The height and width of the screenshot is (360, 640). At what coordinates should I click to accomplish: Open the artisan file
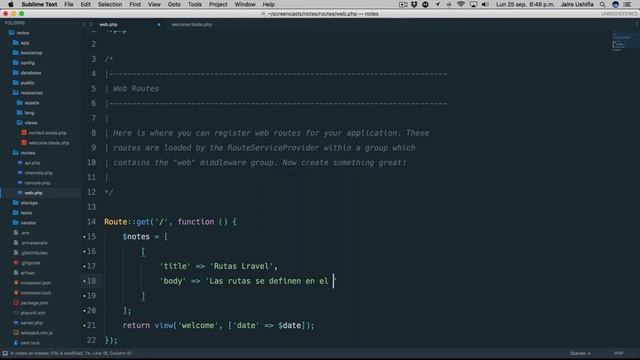pos(24,273)
